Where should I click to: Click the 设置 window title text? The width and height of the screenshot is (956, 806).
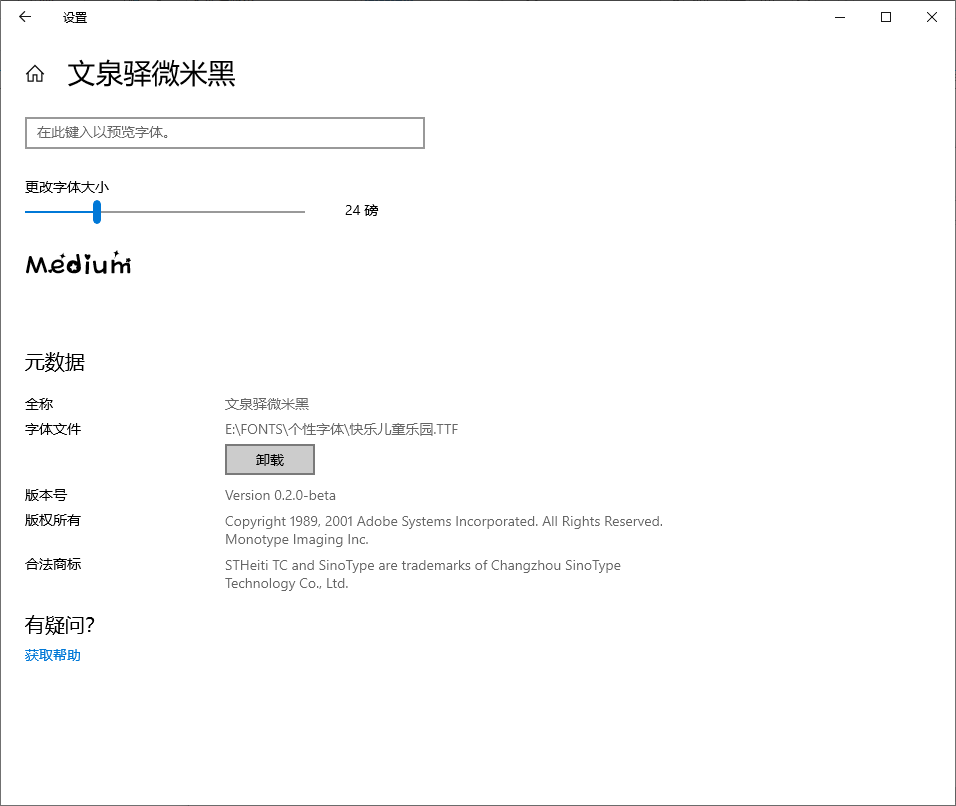pos(75,18)
